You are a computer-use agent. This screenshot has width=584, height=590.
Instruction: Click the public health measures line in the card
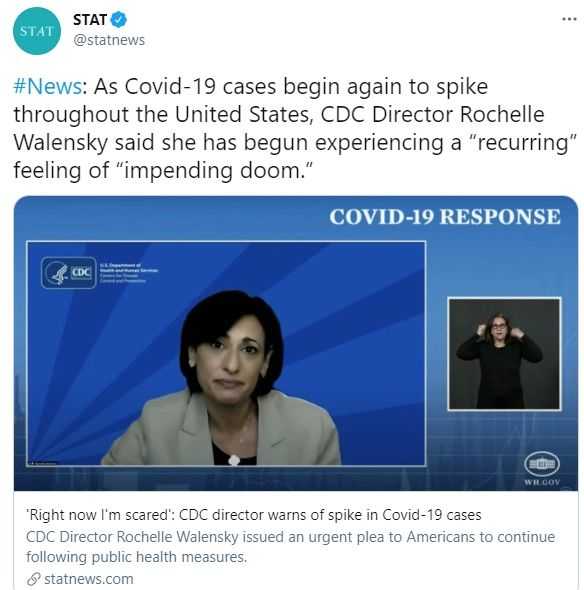tap(136, 557)
